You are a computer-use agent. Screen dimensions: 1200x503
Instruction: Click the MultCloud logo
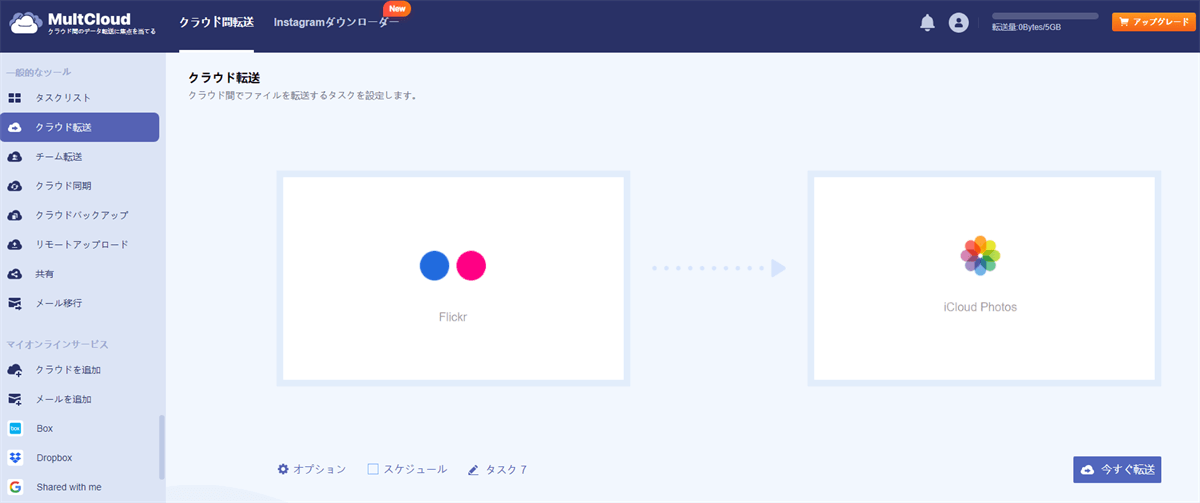pyautogui.click(x=81, y=23)
